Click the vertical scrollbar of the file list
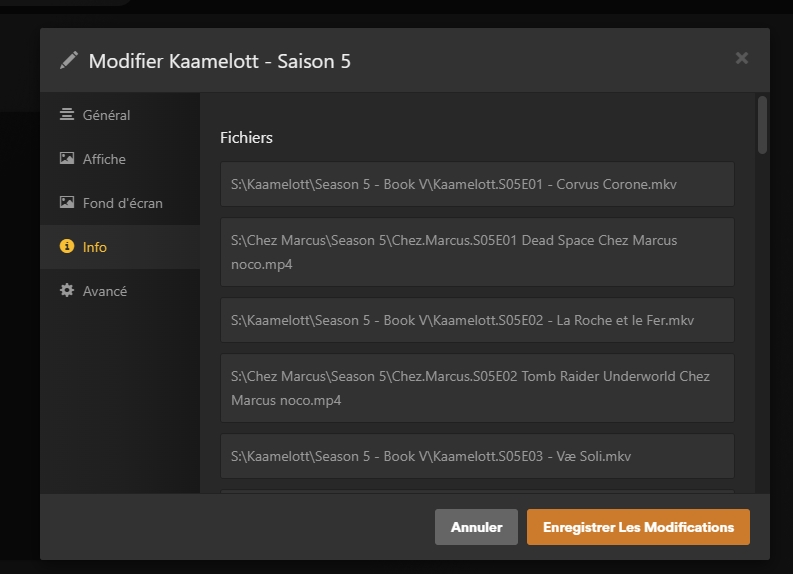Viewport: 793px width, 574px height. (x=762, y=125)
